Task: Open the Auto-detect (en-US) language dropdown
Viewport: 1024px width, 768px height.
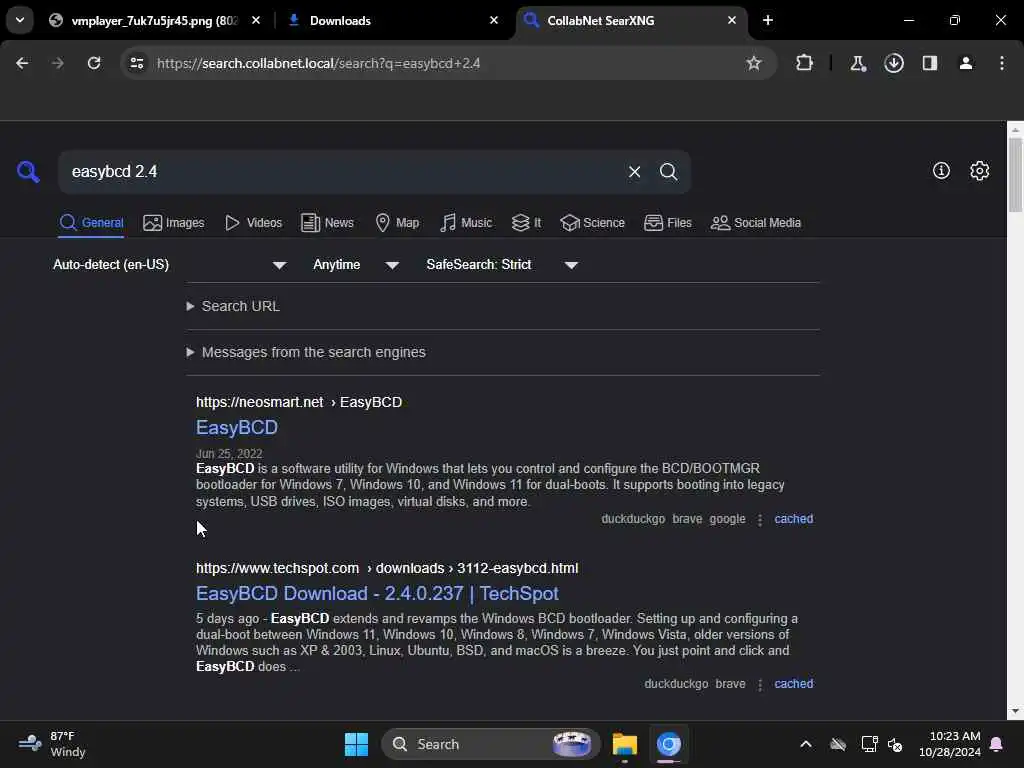Action: click(170, 264)
